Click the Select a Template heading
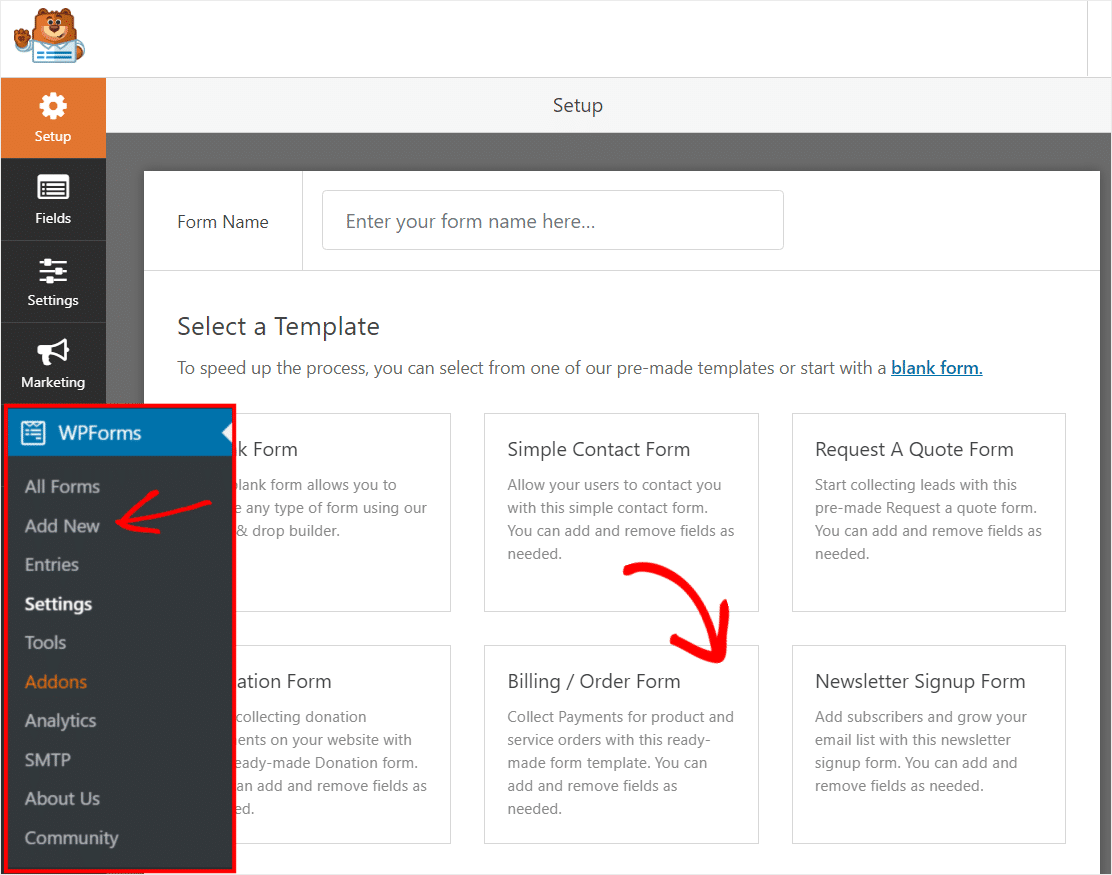The image size is (1112, 875). 278,327
